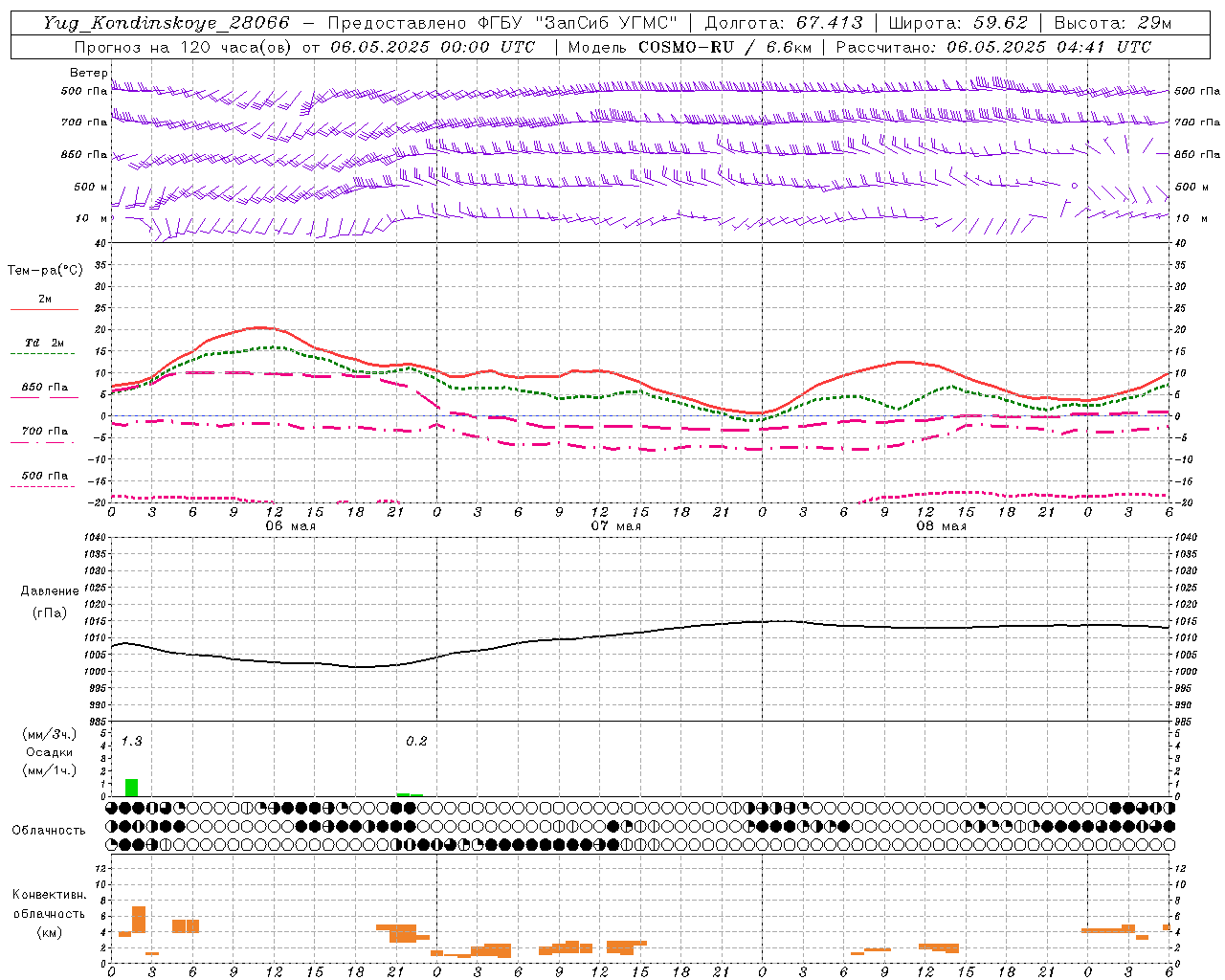1225x980 pixels.
Task: Select the provider text "ЗапСиб УГМС"
Action: coord(607,23)
